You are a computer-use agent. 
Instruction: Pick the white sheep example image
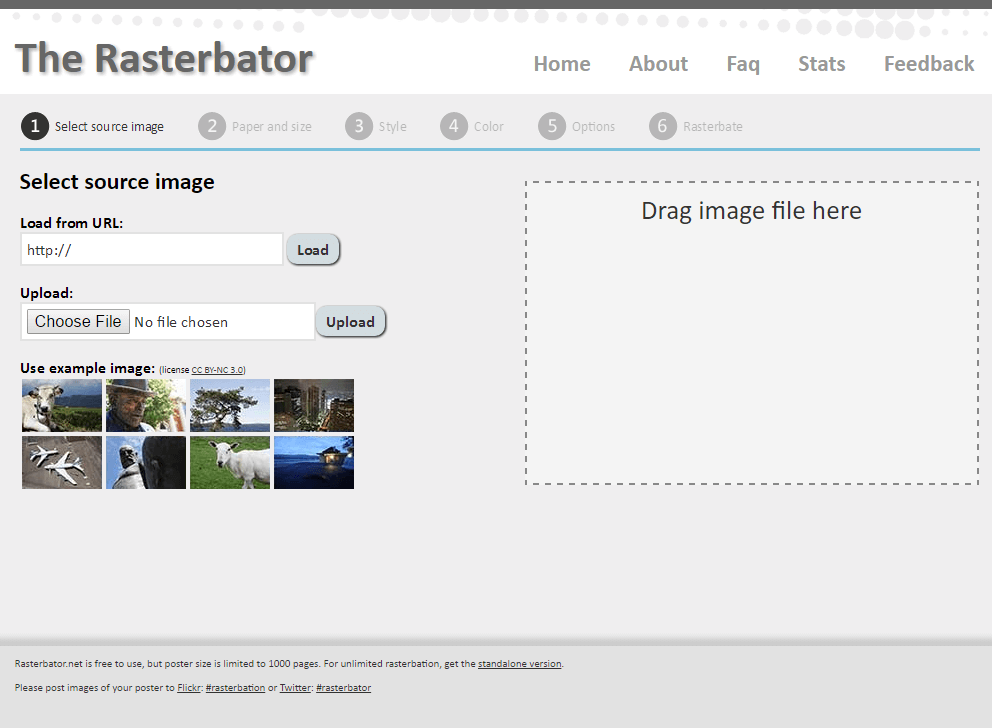coord(230,462)
